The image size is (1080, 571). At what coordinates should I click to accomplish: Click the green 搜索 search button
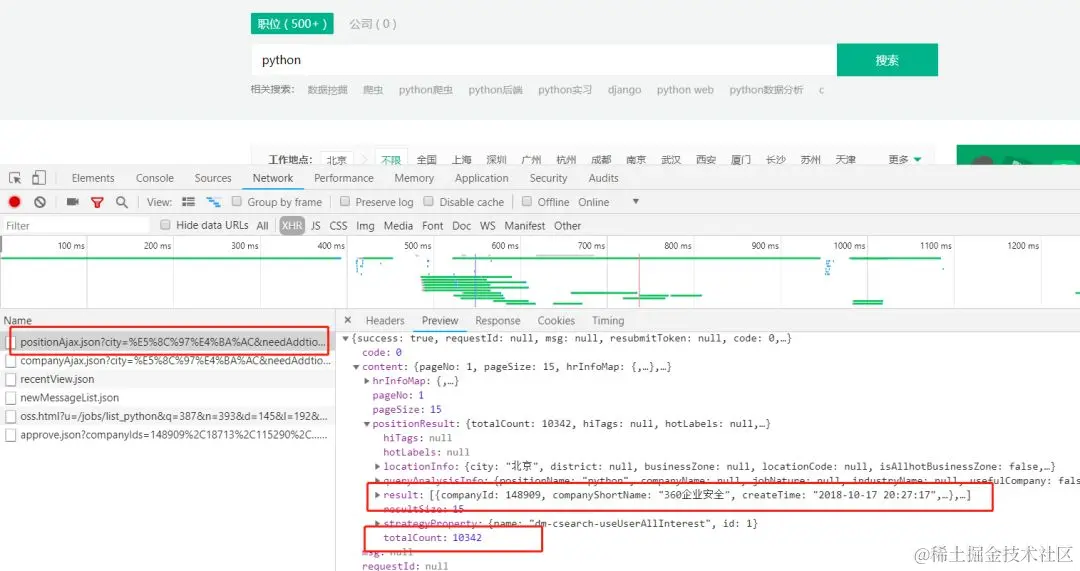(x=887, y=60)
